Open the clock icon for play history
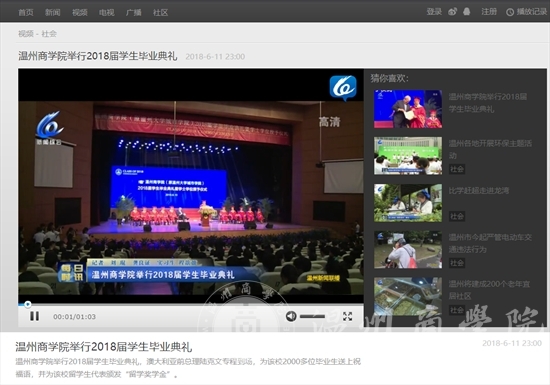The width and height of the screenshot is (550, 385). coord(510,12)
